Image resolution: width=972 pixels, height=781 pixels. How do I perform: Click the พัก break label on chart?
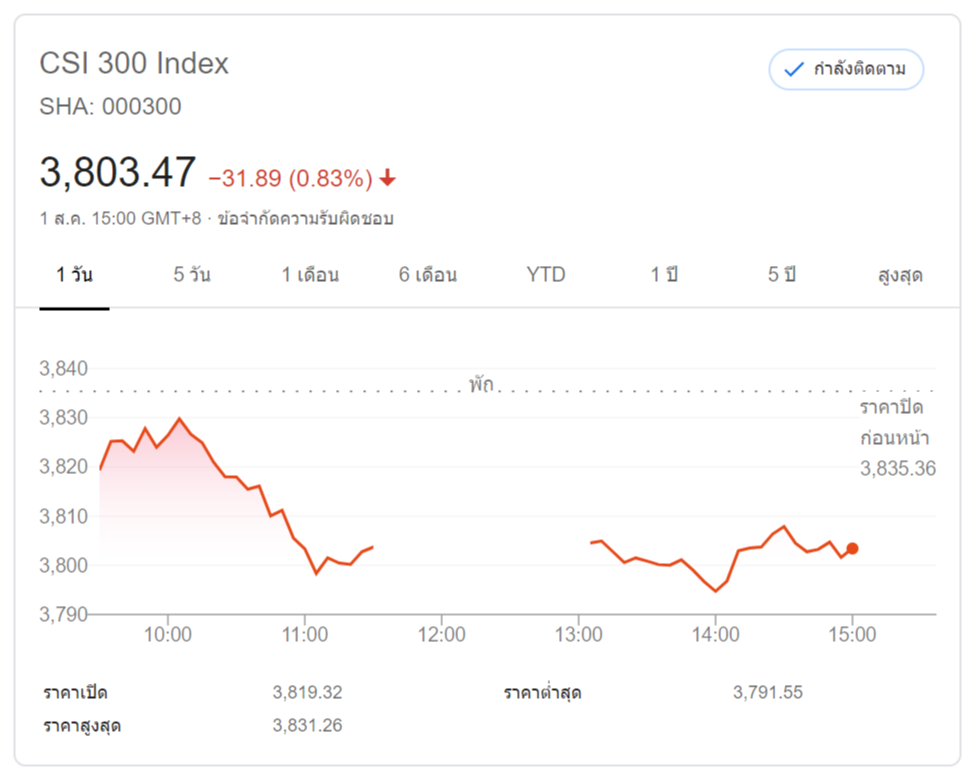(481, 385)
